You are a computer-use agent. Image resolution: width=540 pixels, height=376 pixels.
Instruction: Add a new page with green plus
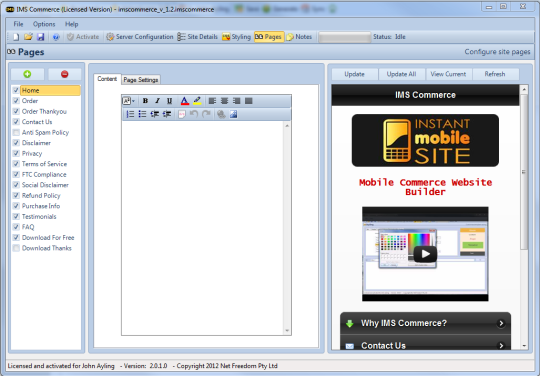click(x=27, y=74)
